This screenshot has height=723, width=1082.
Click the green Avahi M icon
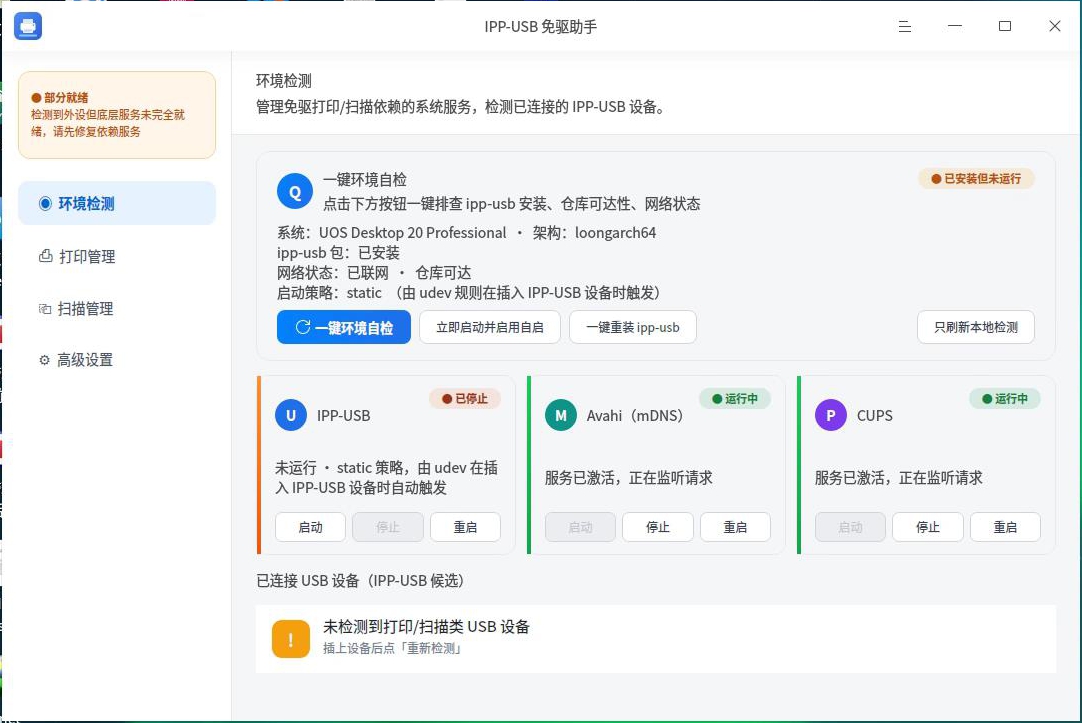pos(561,415)
